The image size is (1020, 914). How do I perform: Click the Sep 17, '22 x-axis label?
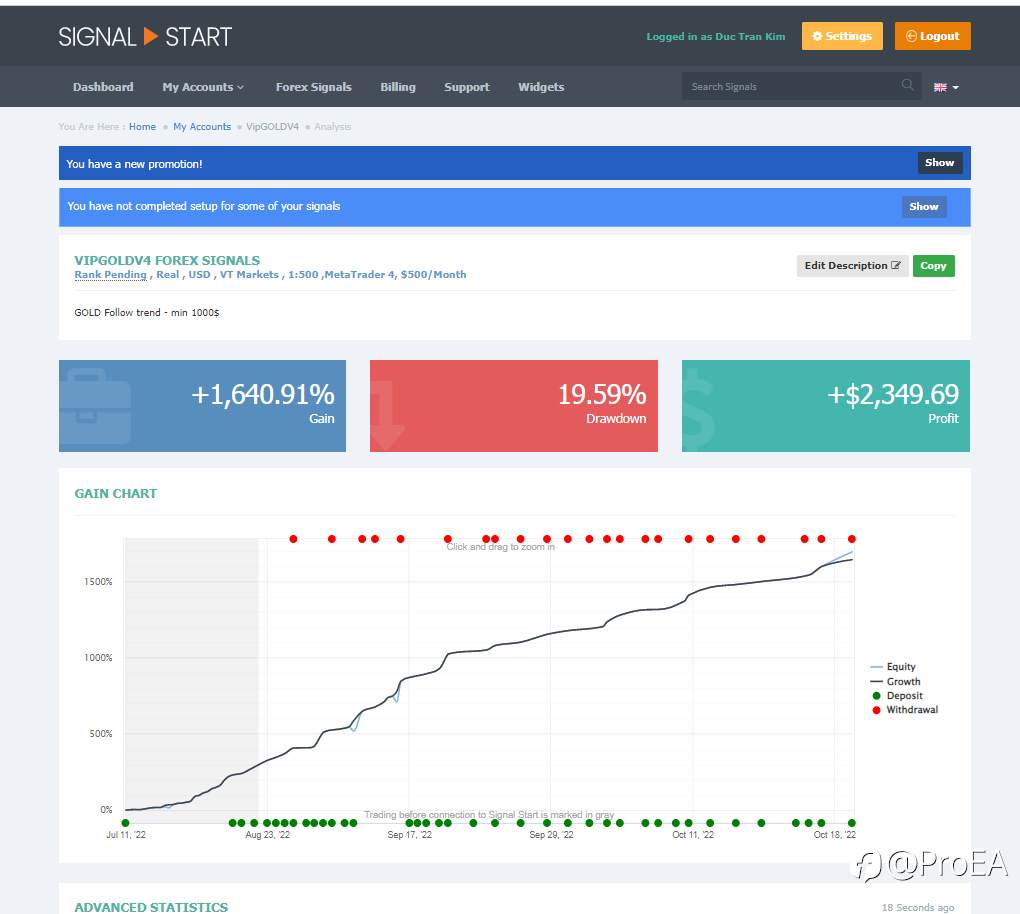[x=409, y=835]
